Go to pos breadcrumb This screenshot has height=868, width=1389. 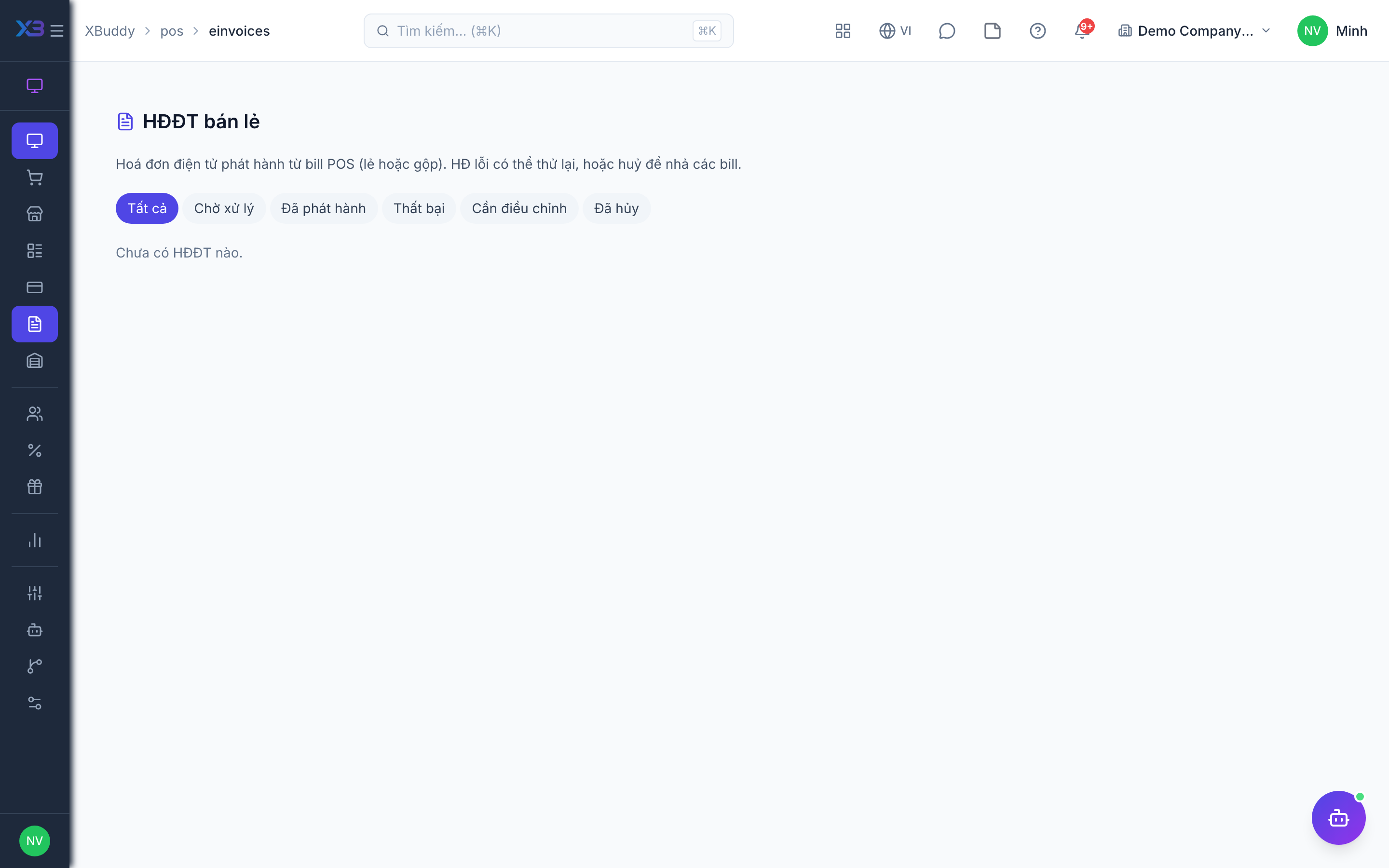point(172,31)
